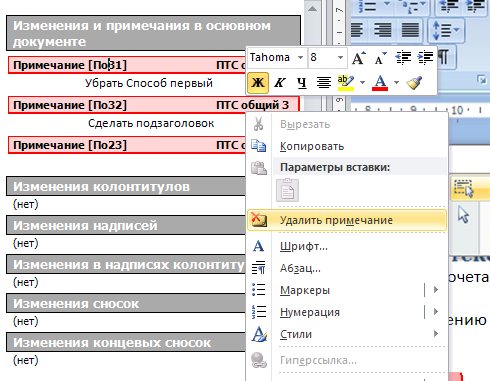Click comment text Сделать подзаголовок
Viewport: 490px width, 381px height.
[x=151, y=123]
